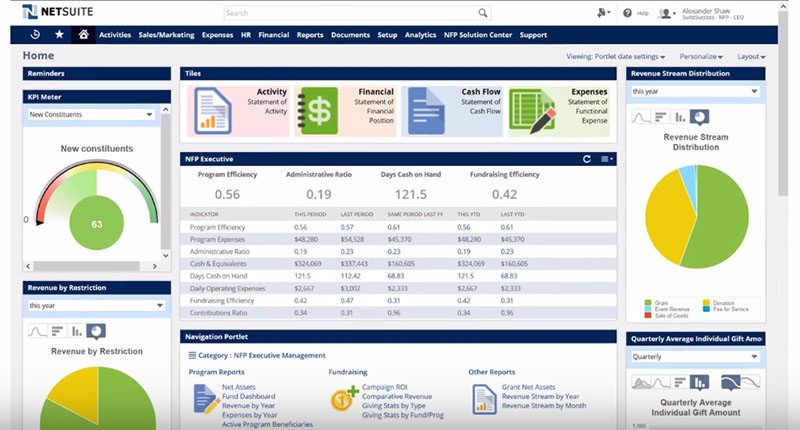800x430 pixels.
Task: Open the Quarterly period dropdown
Action: pyautogui.click(x=695, y=357)
